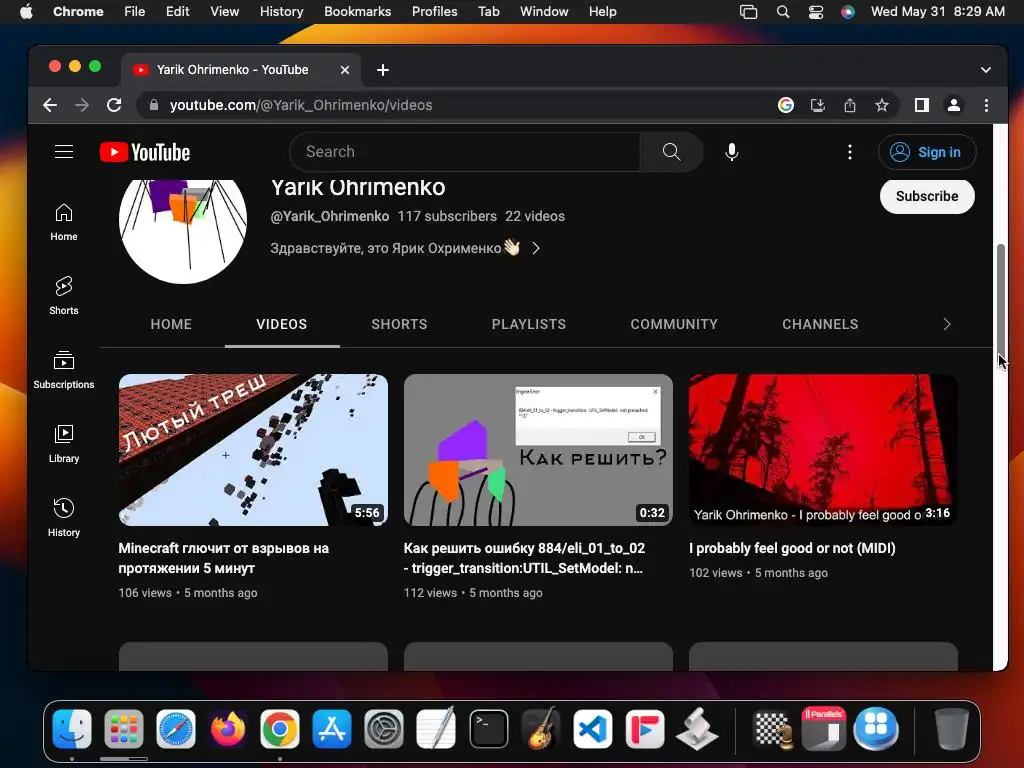1024x768 pixels.
Task: Open Chrome profile icon
Action: [x=953, y=105]
